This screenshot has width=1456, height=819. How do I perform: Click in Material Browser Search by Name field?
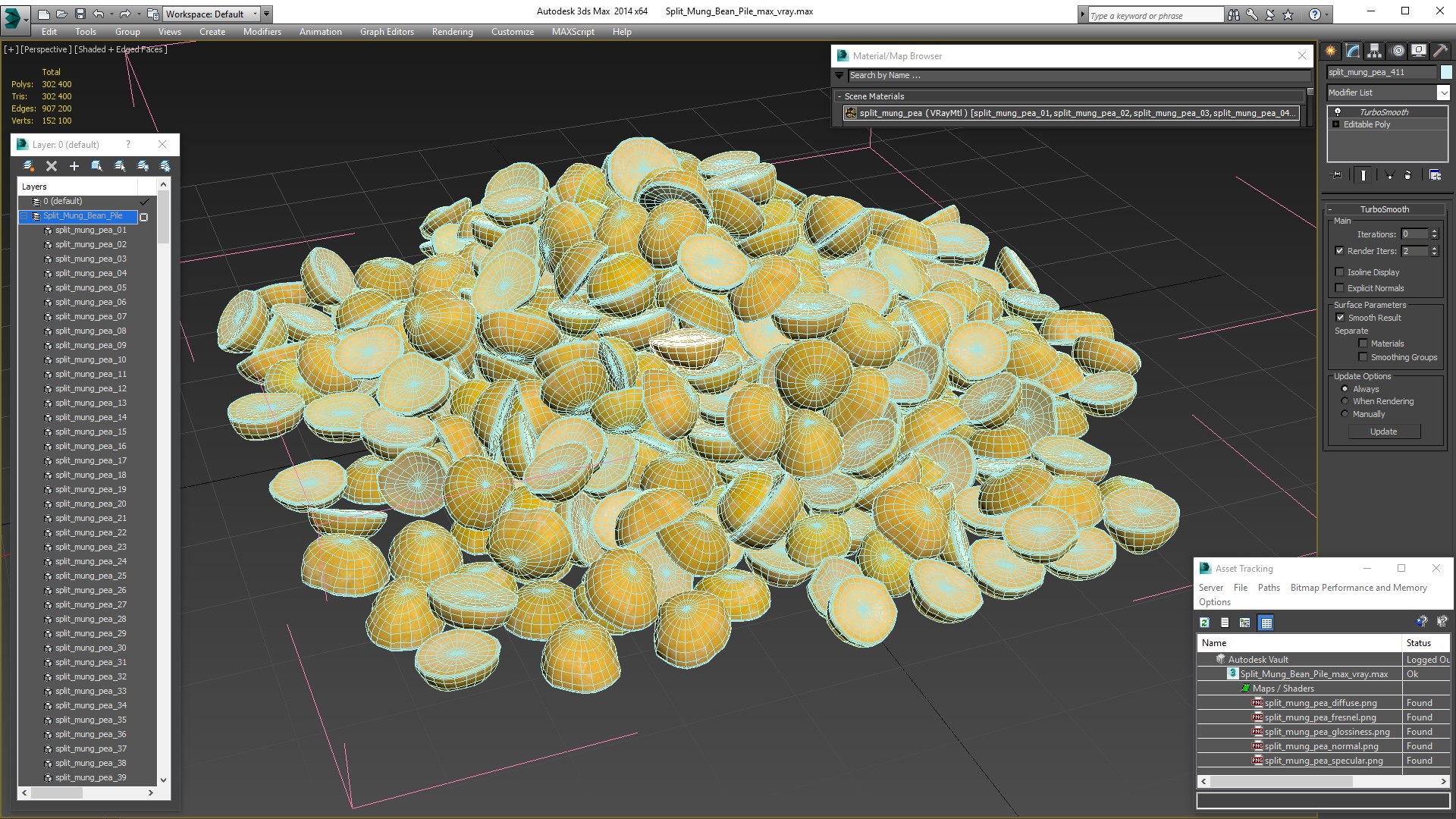pos(1078,75)
